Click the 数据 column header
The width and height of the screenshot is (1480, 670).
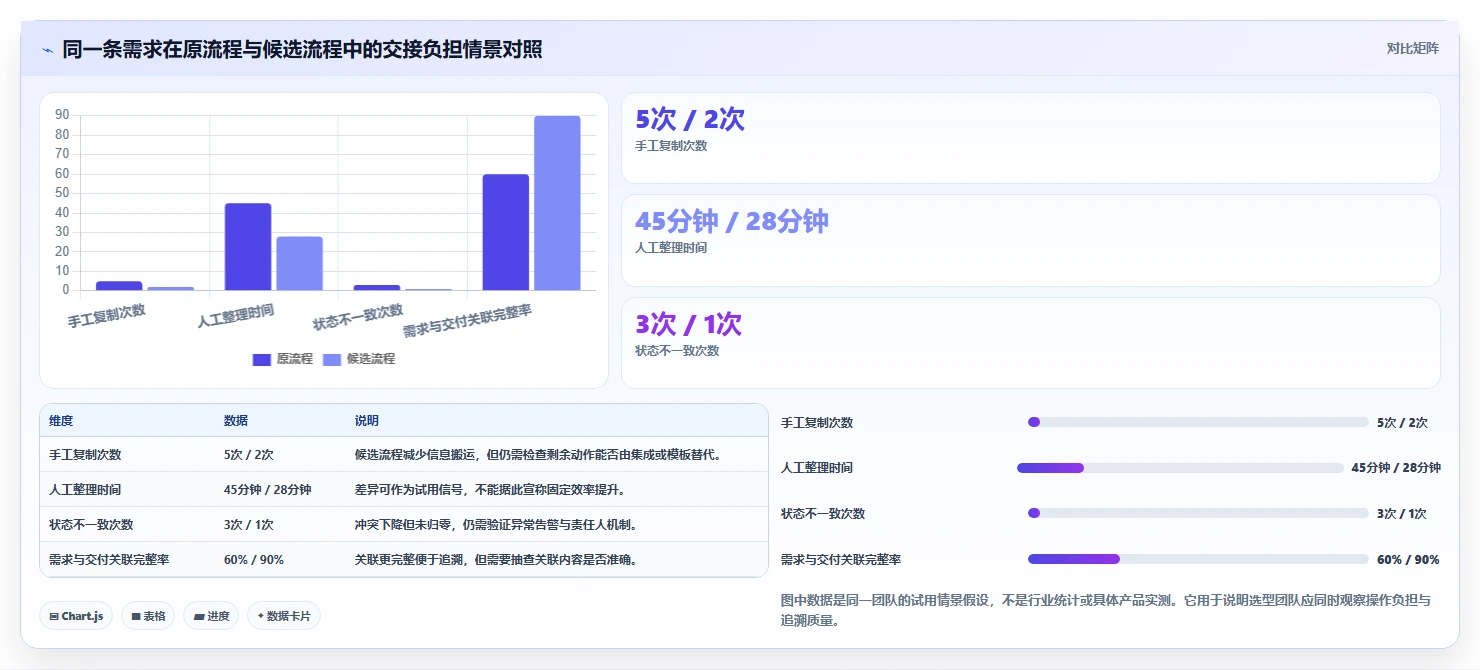click(x=236, y=421)
